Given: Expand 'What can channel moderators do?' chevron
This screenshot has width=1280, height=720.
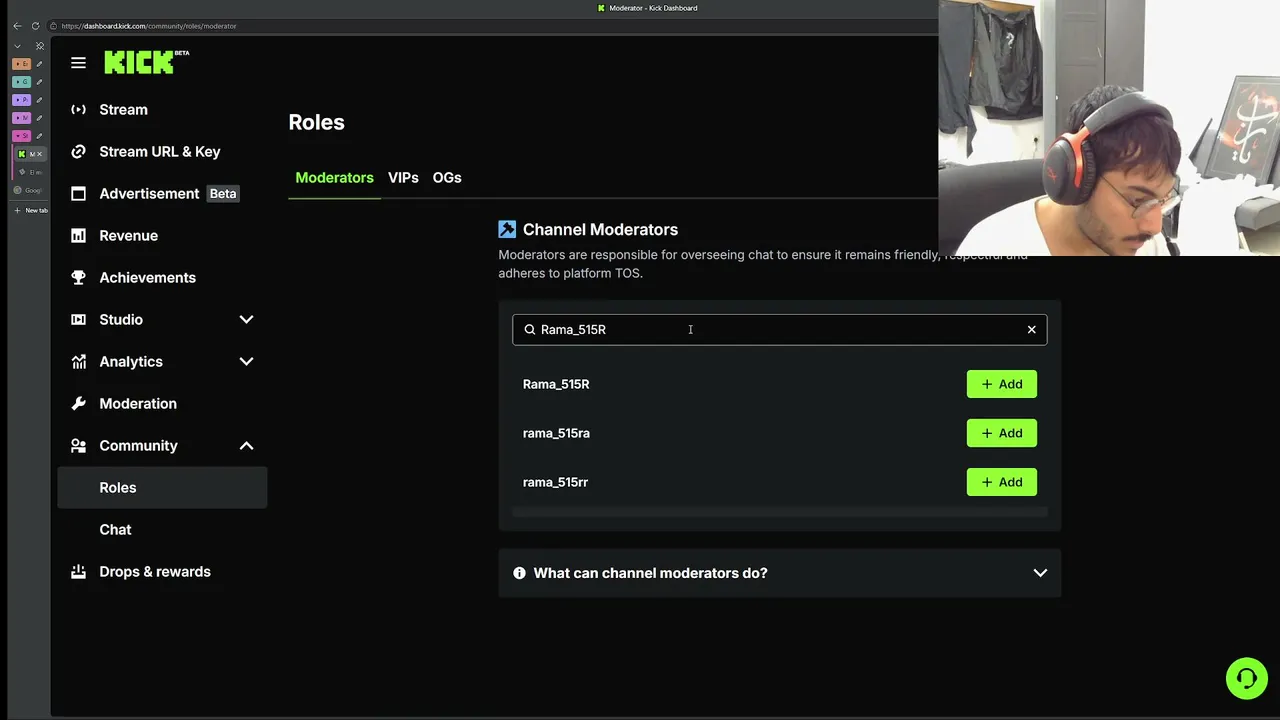Looking at the screenshot, I should tap(1040, 573).
